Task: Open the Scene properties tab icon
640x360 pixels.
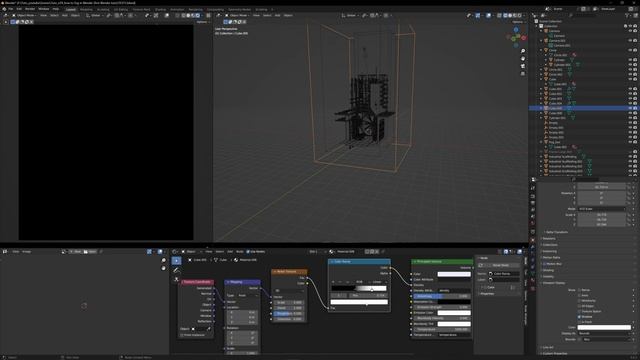Action: (533, 216)
